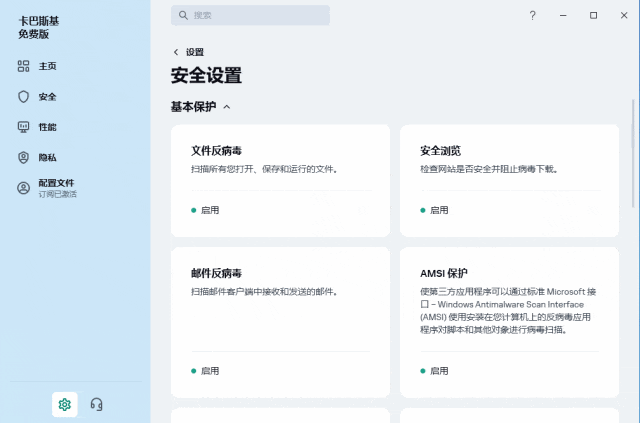Click the help question mark icon
The image size is (640, 423).
[532, 16]
